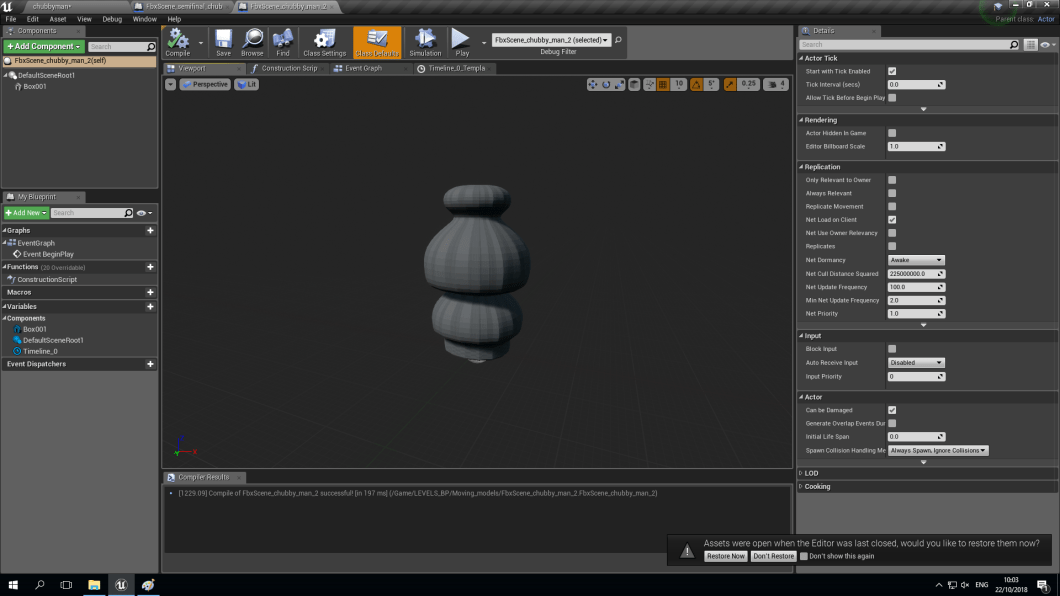Open the File menu

click(x=11, y=19)
